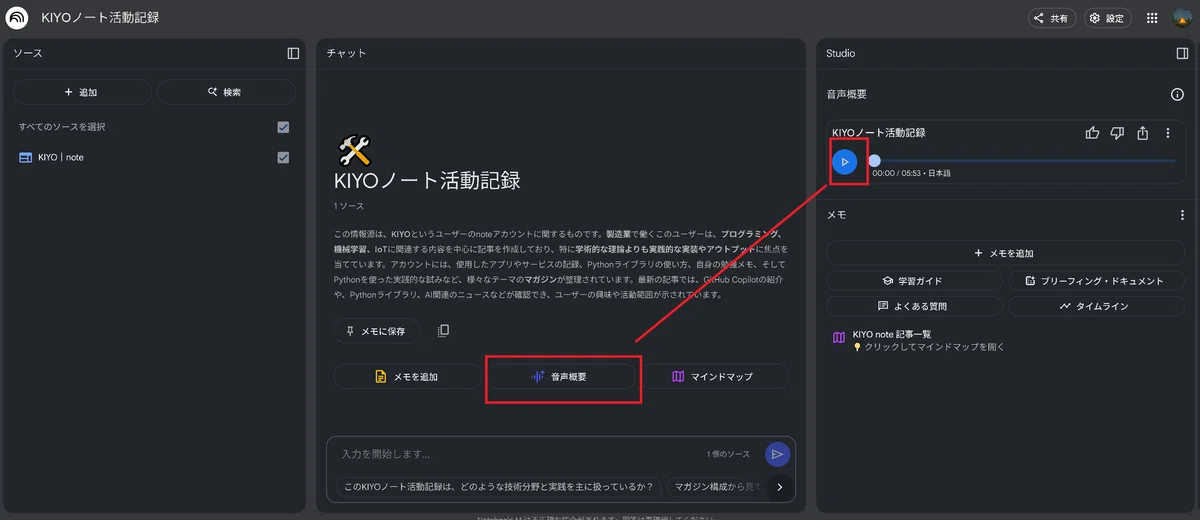1200x520 pixels.
Task: Create a FAQ document
Action: 912,306
